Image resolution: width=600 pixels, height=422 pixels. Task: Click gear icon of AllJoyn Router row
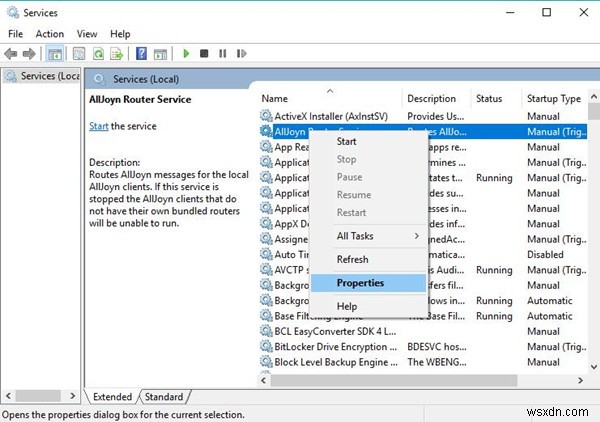point(266,131)
